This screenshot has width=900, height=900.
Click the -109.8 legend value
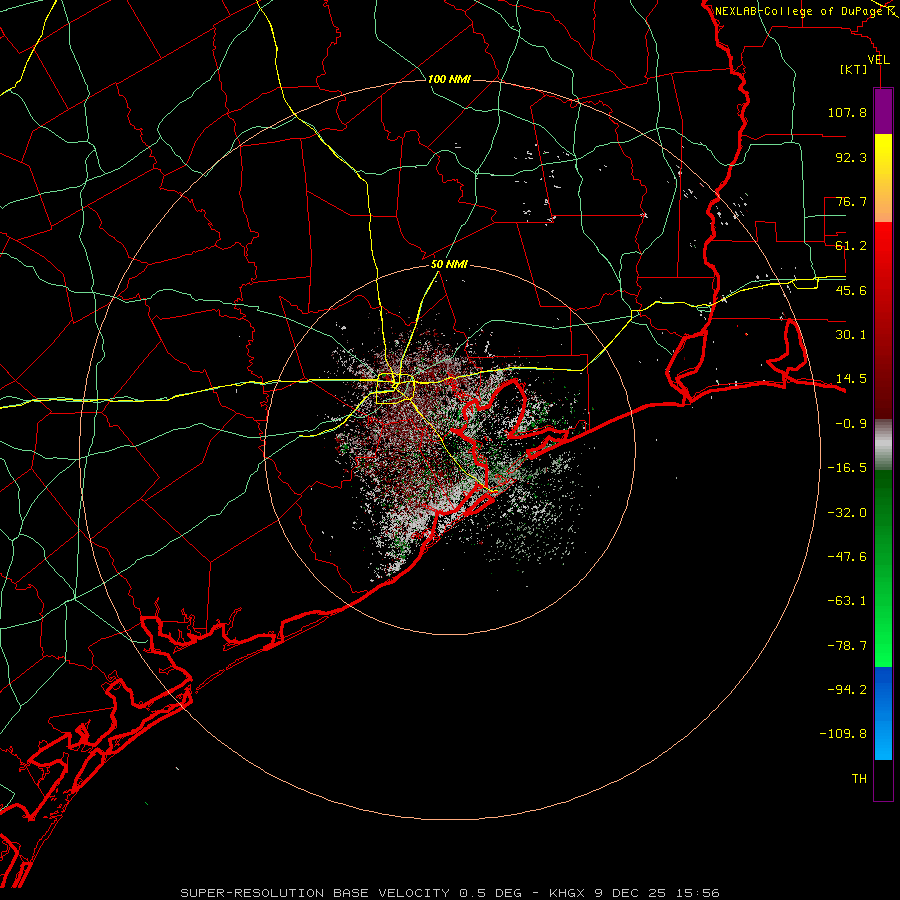coord(843,734)
